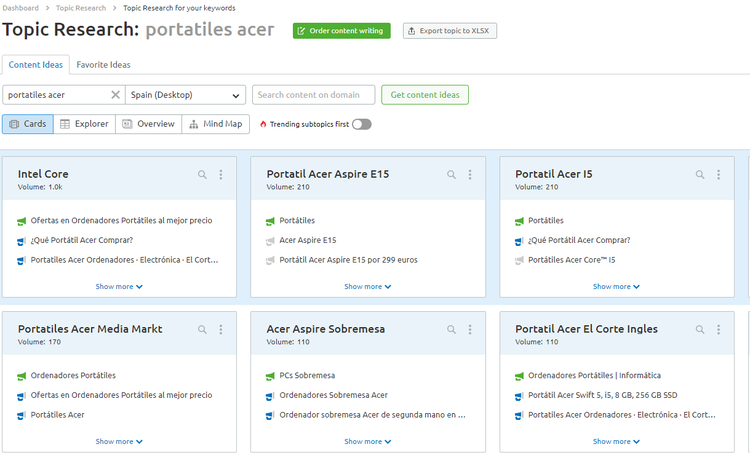Expand Show more on Portatil Acer Aspire E15 card
The width and height of the screenshot is (750, 463).
point(368,287)
